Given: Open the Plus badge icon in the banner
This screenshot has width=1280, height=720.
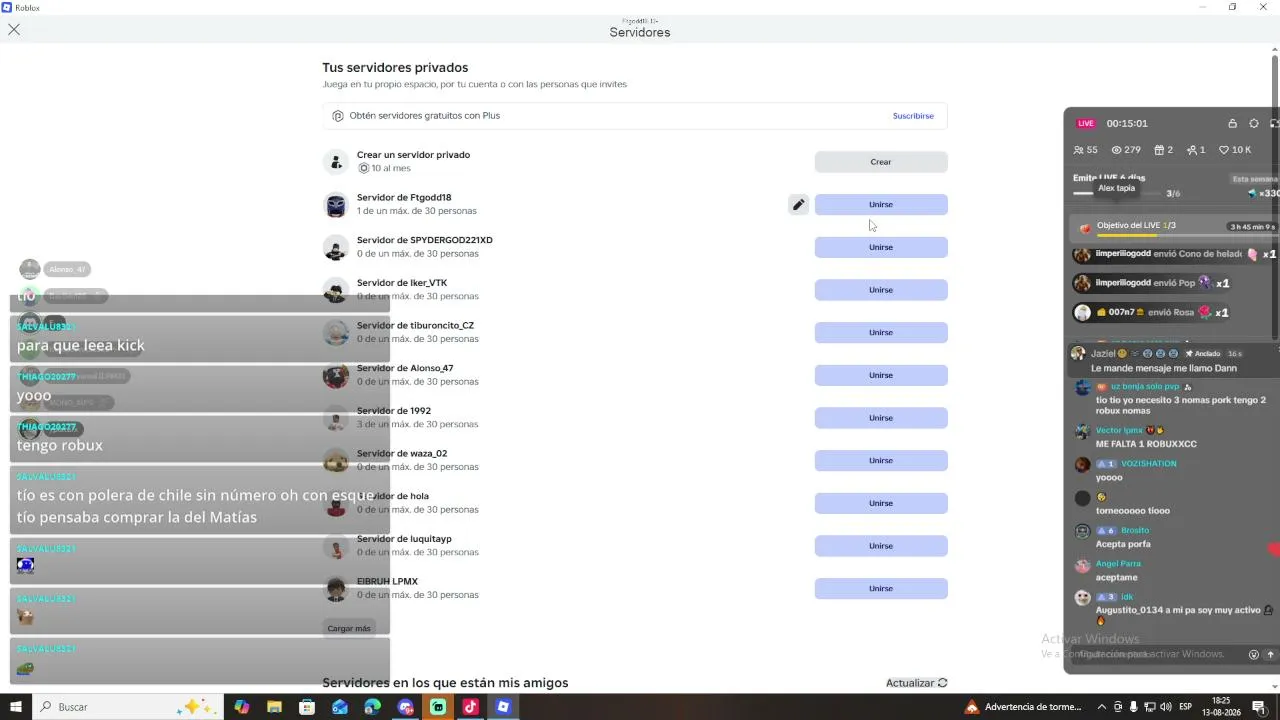Looking at the screenshot, I should (338, 116).
